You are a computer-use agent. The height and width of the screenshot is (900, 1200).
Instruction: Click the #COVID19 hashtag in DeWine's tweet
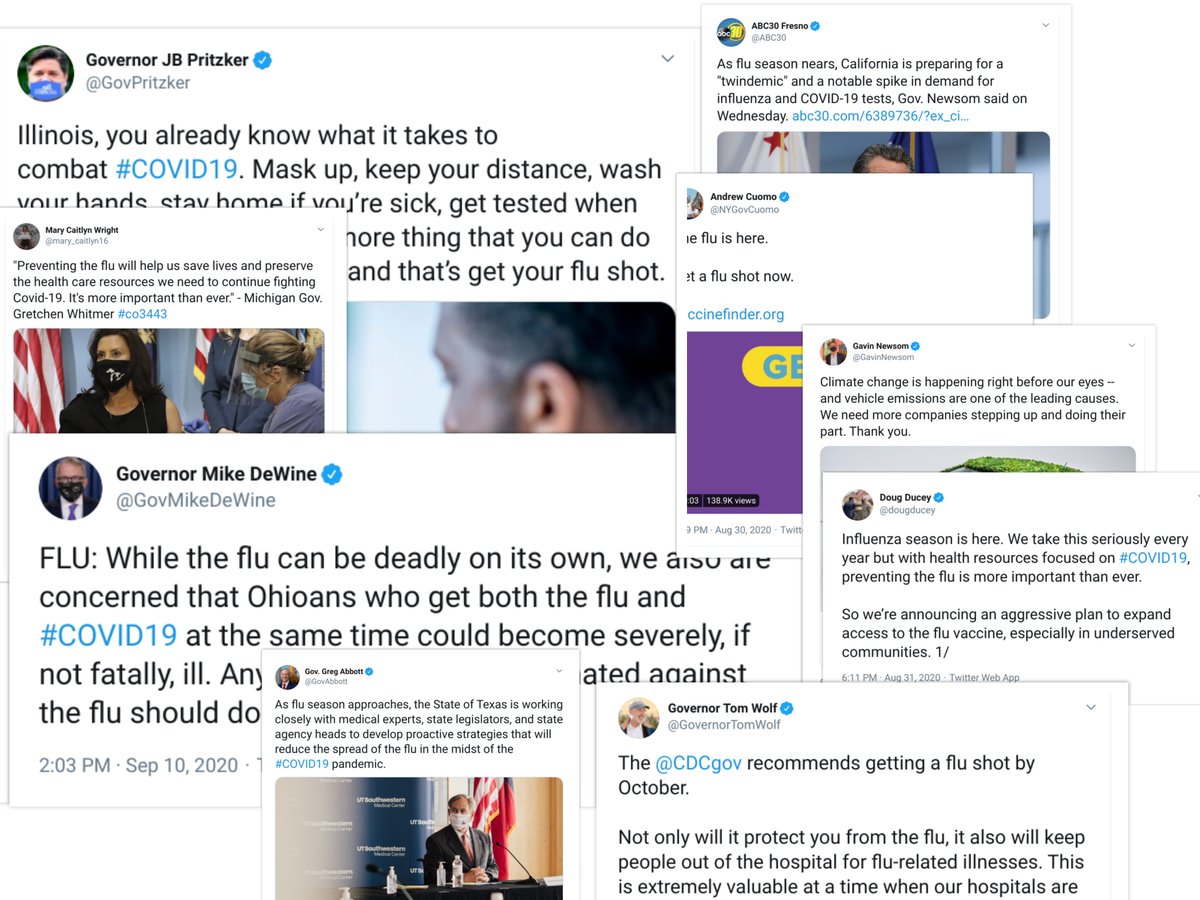click(x=108, y=635)
